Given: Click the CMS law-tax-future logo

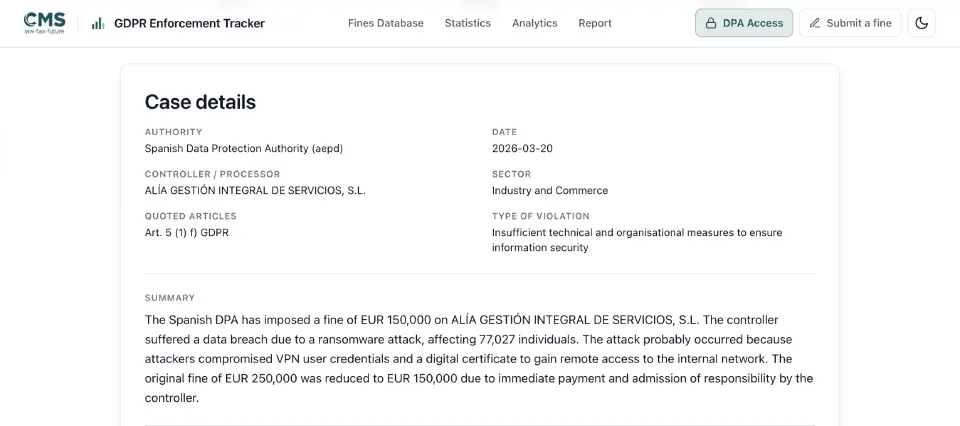Looking at the screenshot, I should 44,23.
